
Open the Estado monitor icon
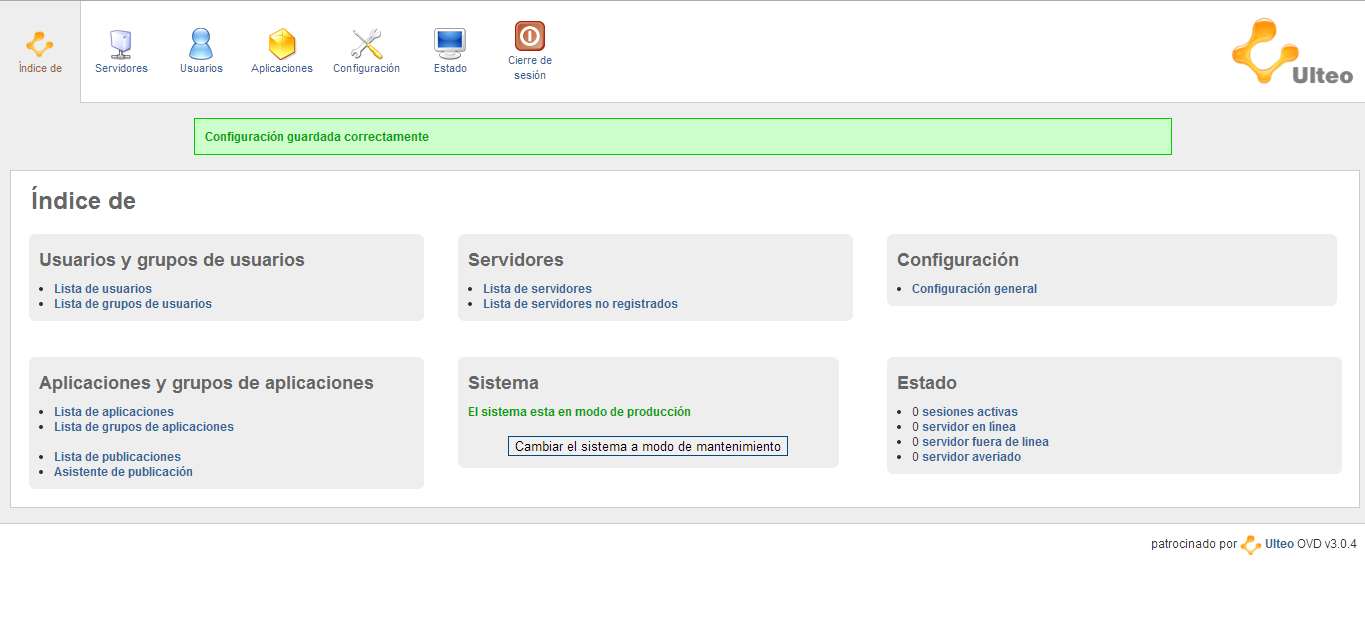click(450, 42)
